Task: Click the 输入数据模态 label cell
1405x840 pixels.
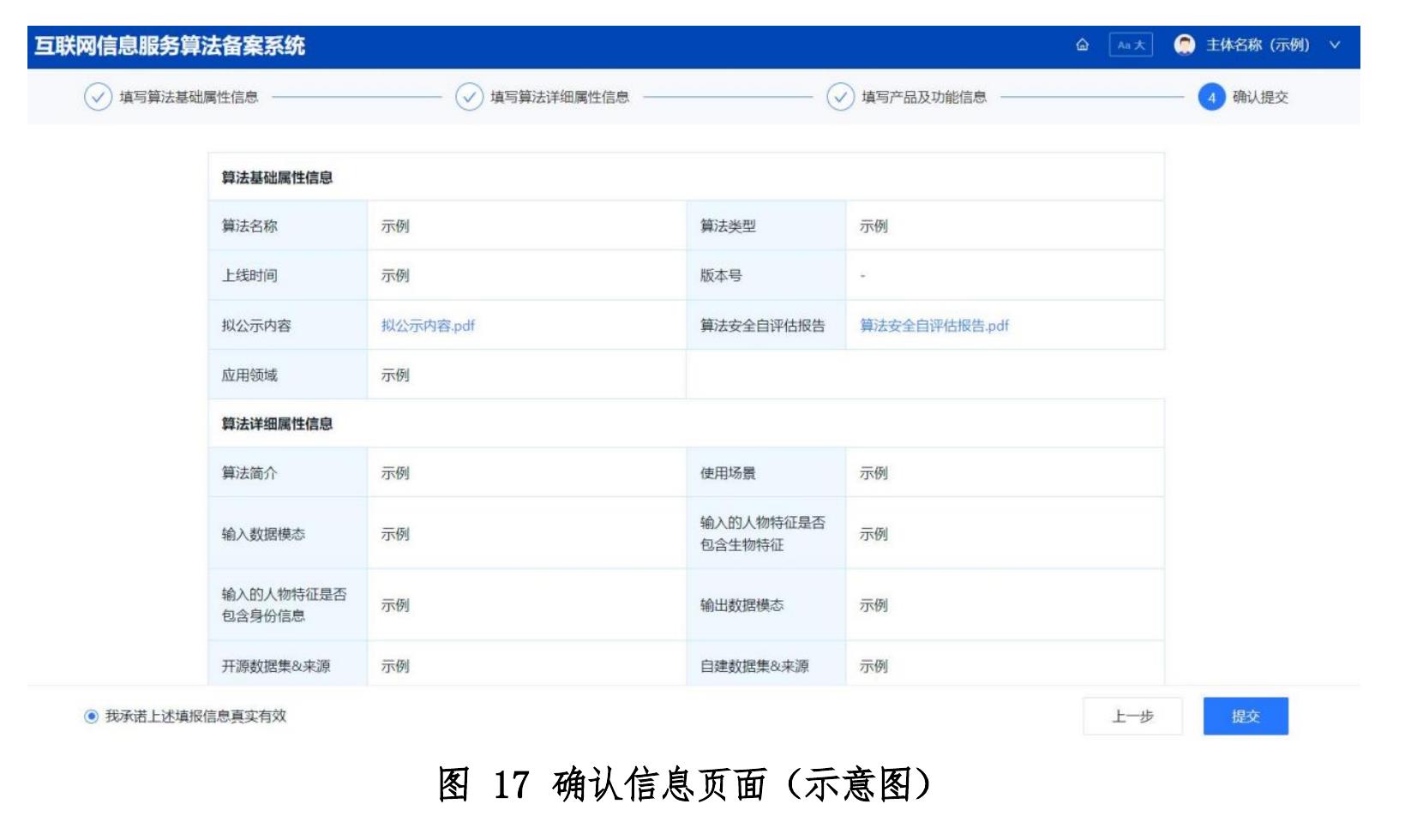Action: [288, 533]
